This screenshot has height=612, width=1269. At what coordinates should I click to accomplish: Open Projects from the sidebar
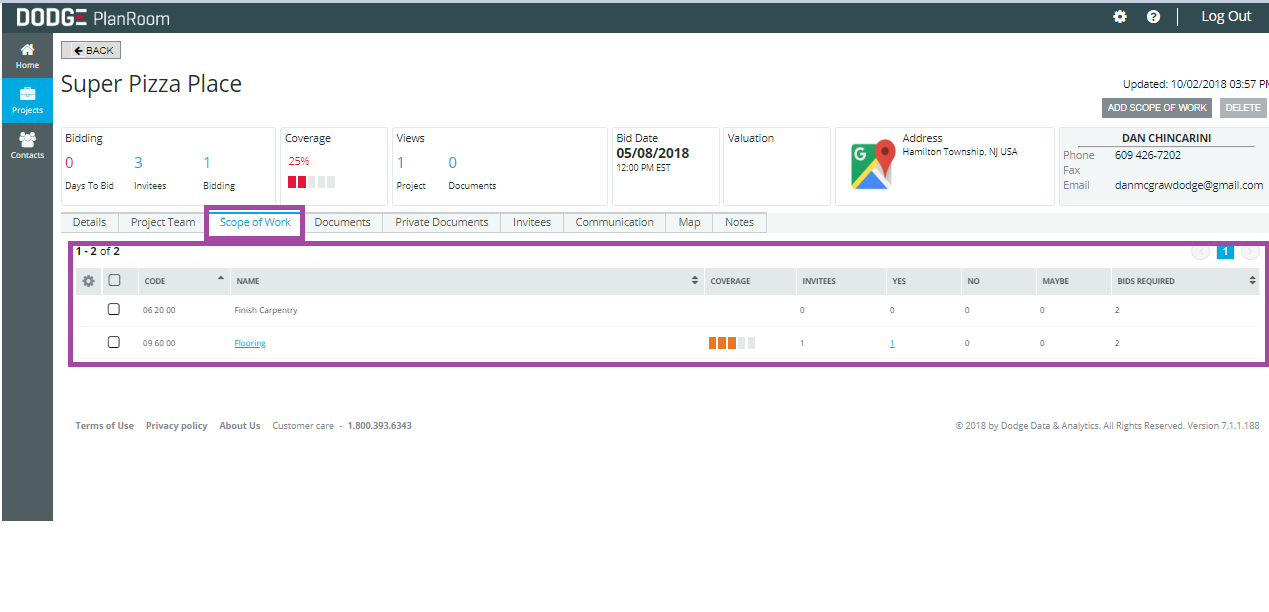(x=27, y=100)
